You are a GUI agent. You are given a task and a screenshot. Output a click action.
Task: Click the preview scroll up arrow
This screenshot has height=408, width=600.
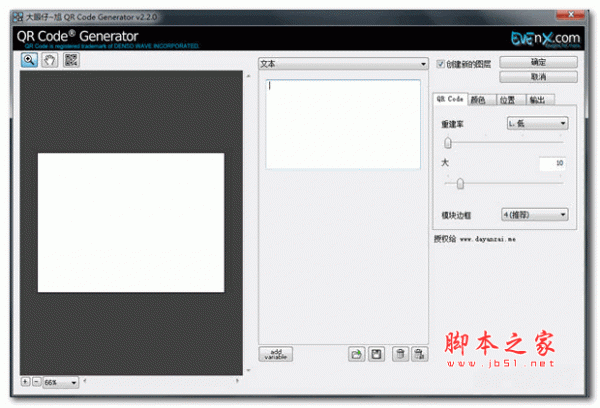248,76
